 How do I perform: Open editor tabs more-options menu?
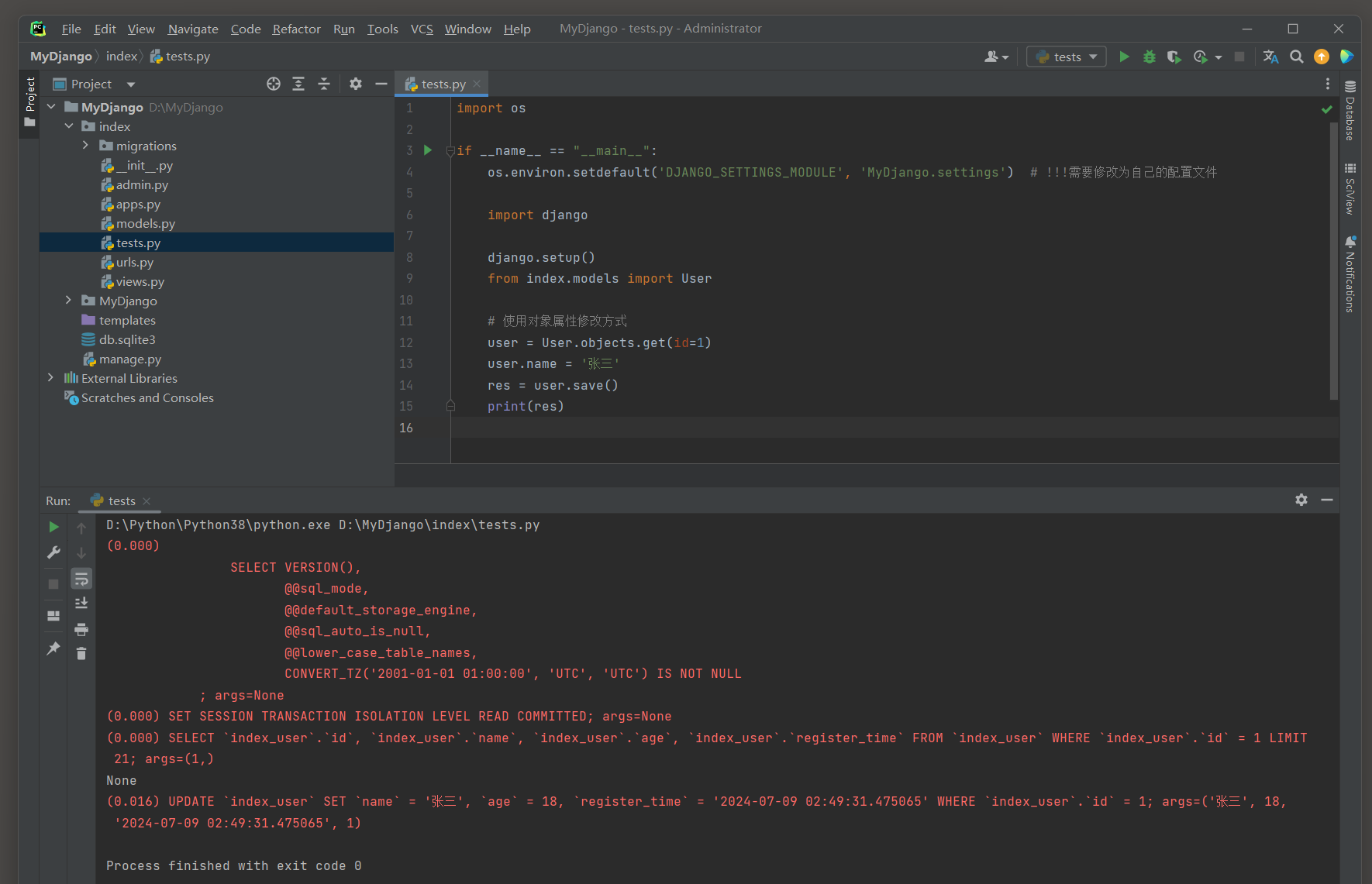pos(1327,84)
